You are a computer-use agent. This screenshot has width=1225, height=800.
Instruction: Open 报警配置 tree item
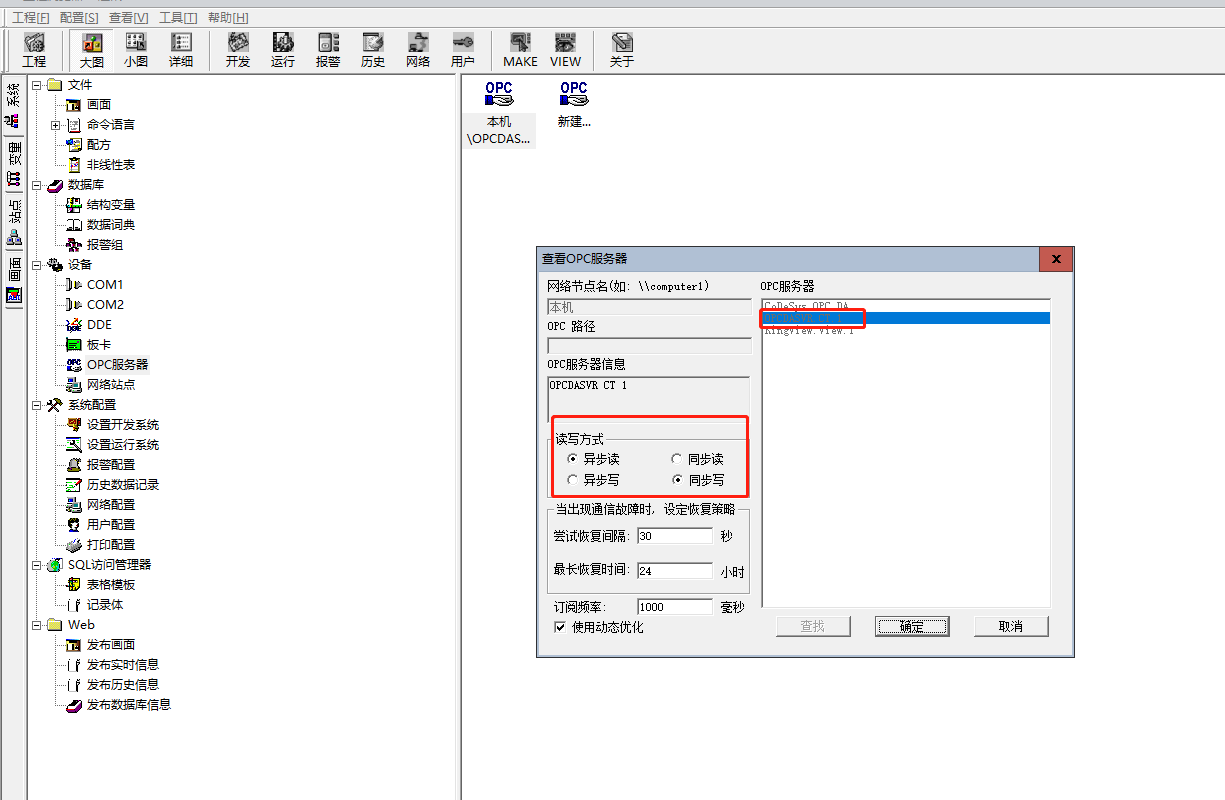point(110,464)
